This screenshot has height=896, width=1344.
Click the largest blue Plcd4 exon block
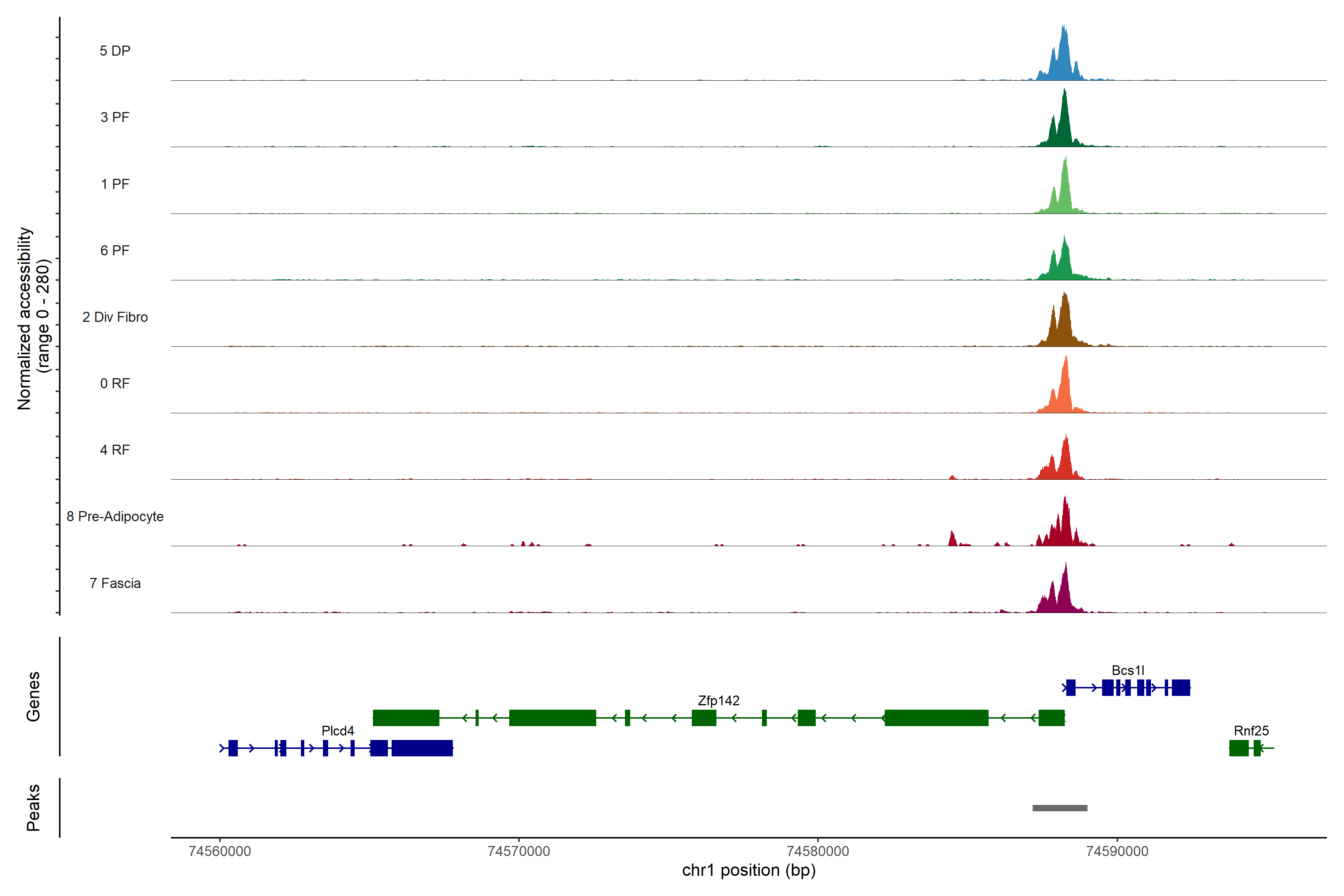pos(422,748)
